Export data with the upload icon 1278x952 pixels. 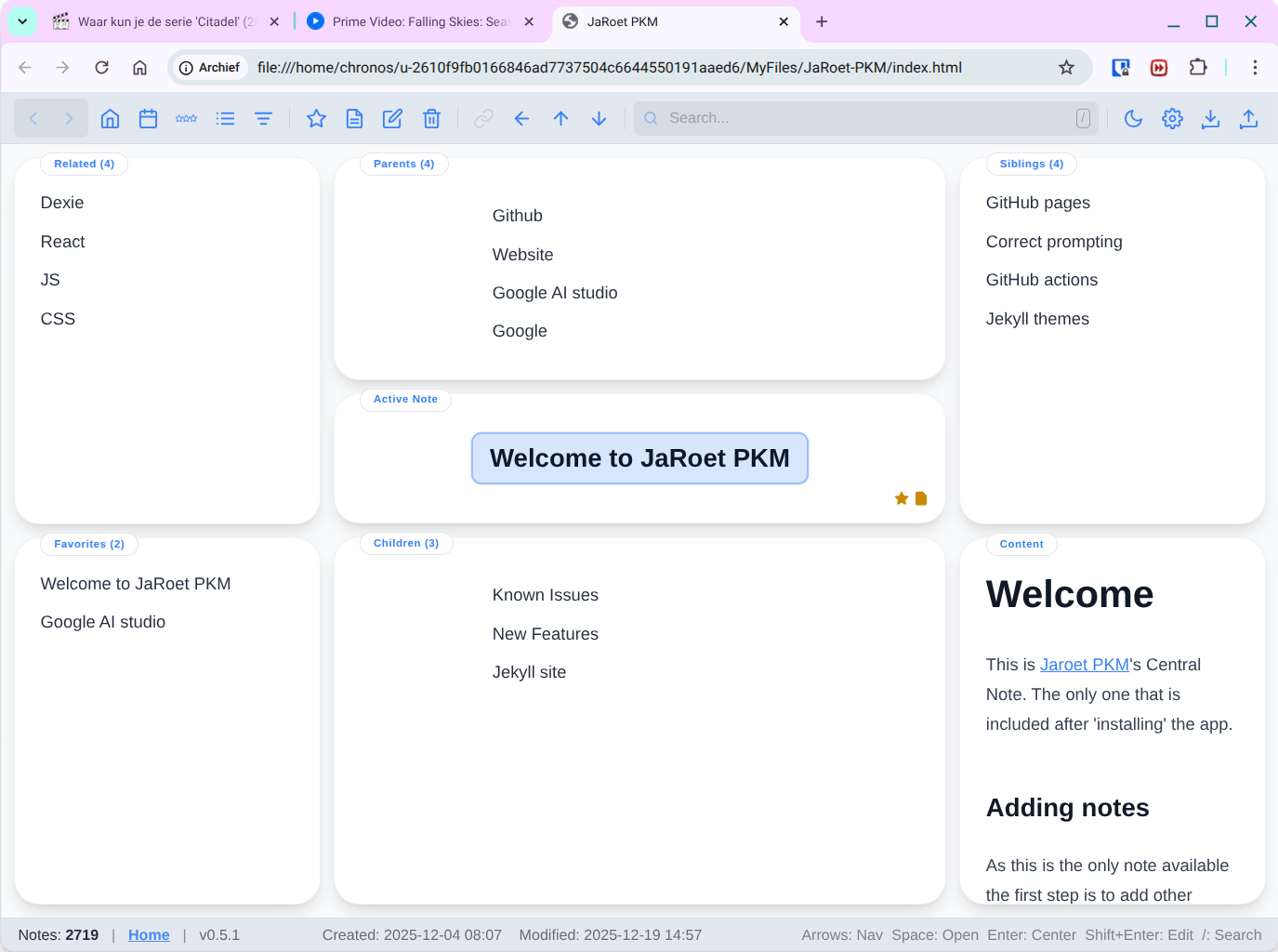[x=1248, y=118]
